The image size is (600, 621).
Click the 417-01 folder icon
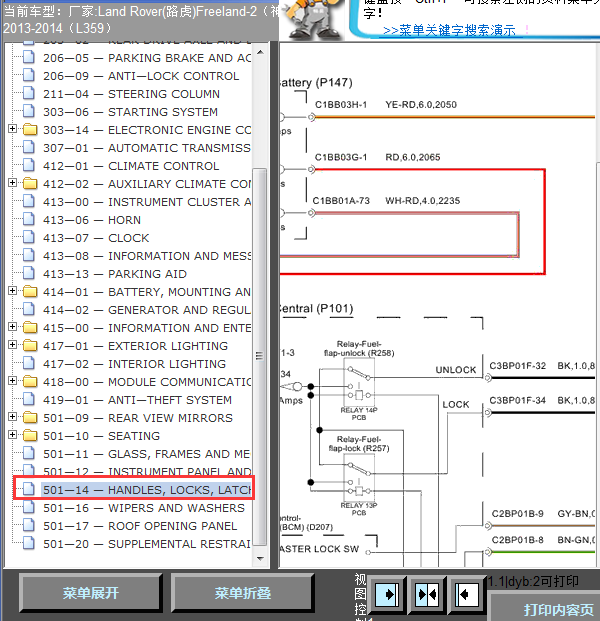coord(30,345)
